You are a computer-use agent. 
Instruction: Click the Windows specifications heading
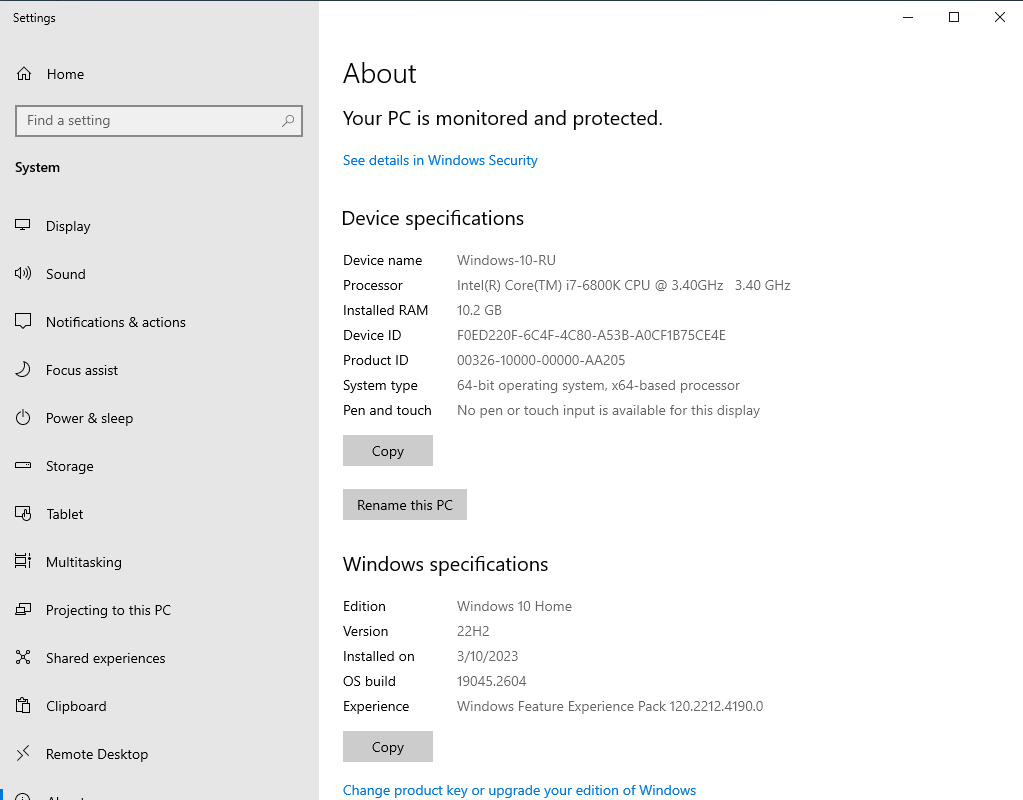coord(446,564)
